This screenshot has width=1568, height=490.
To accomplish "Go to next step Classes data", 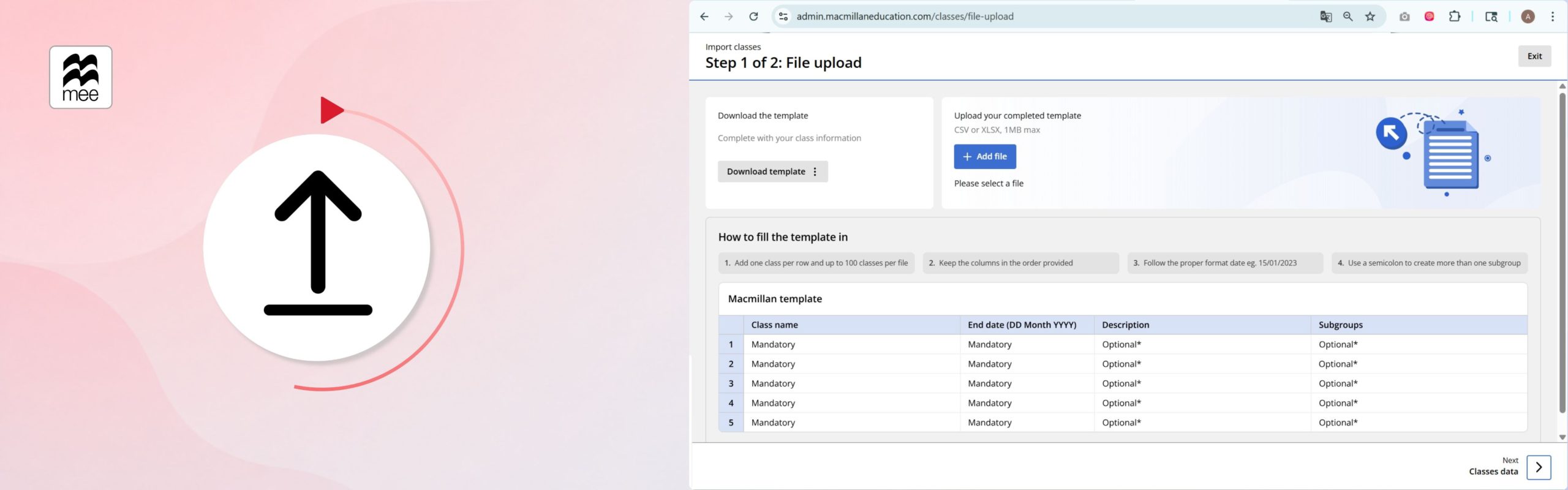I will [1539, 467].
